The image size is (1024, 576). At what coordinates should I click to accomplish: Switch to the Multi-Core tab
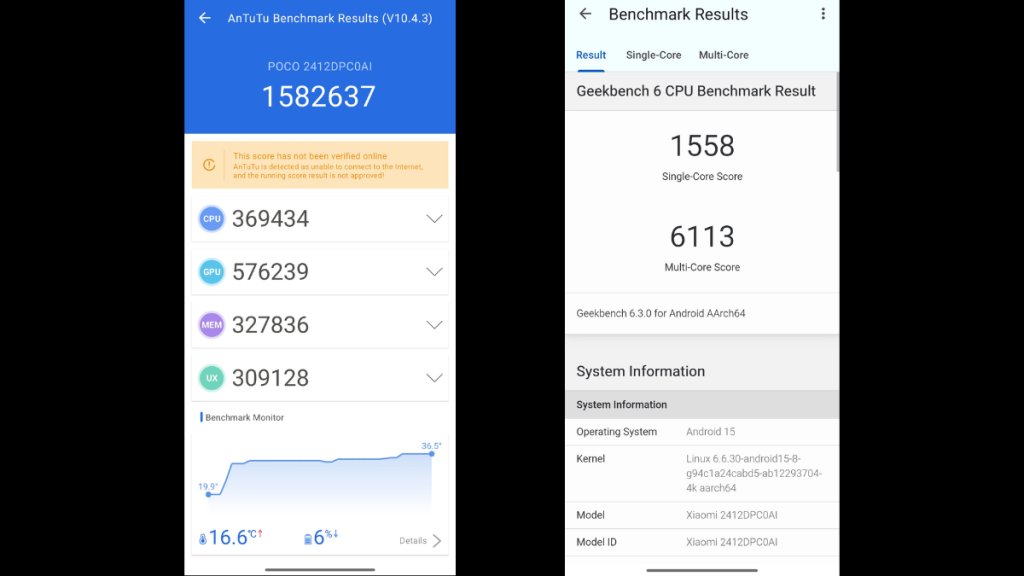point(723,55)
